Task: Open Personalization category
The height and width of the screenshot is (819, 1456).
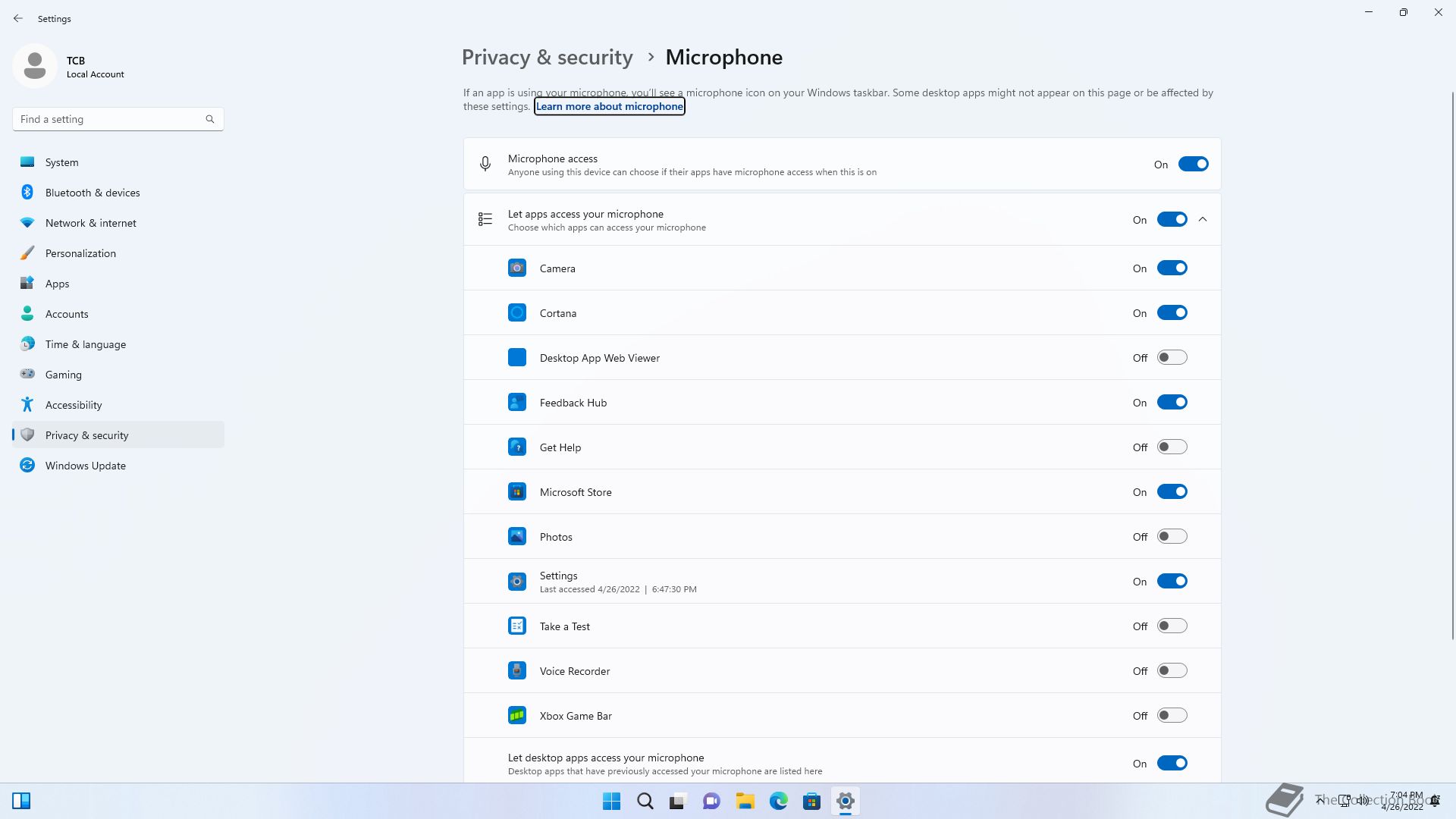Action: (x=118, y=253)
